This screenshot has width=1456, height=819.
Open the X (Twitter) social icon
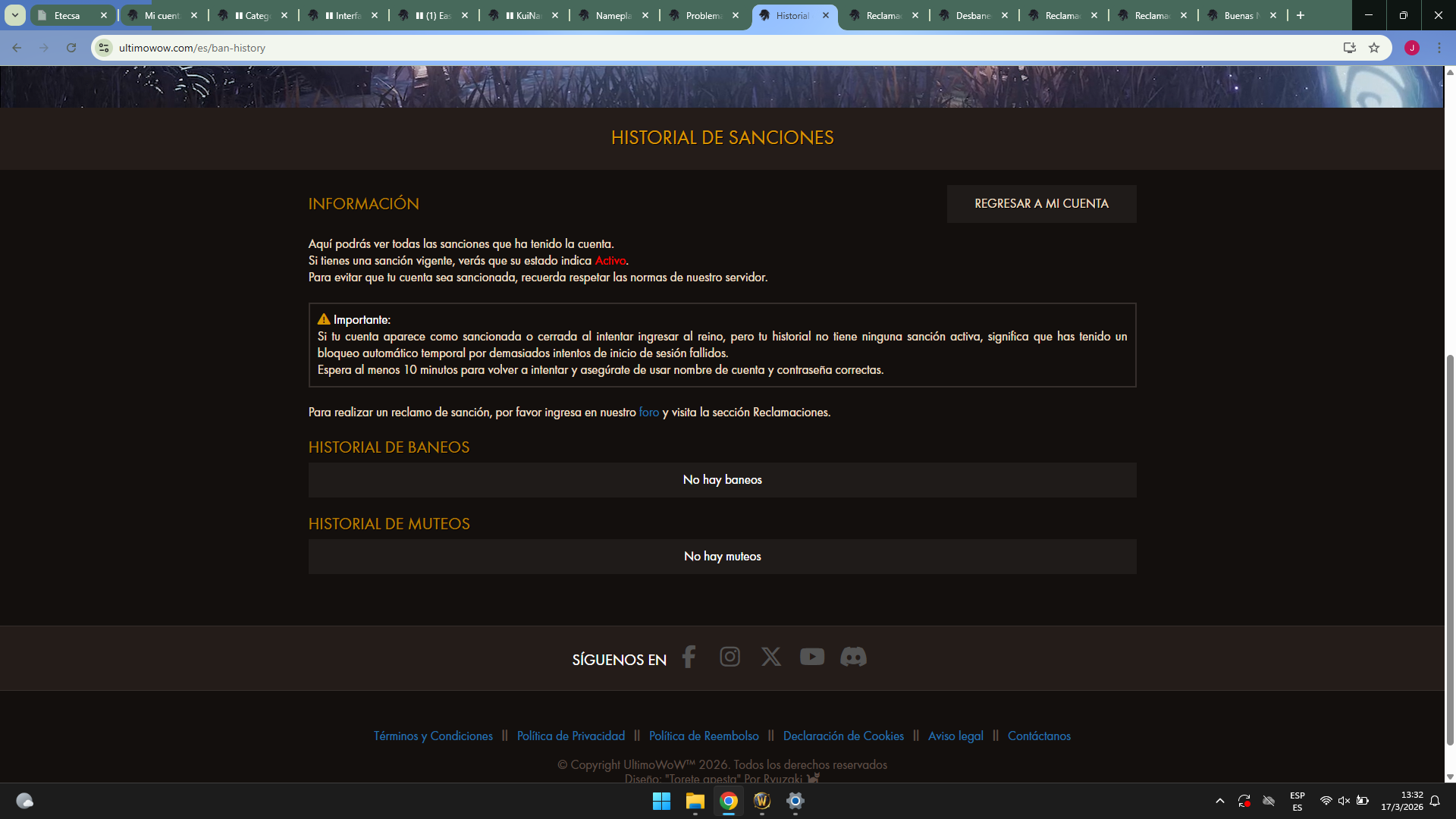(x=770, y=657)
